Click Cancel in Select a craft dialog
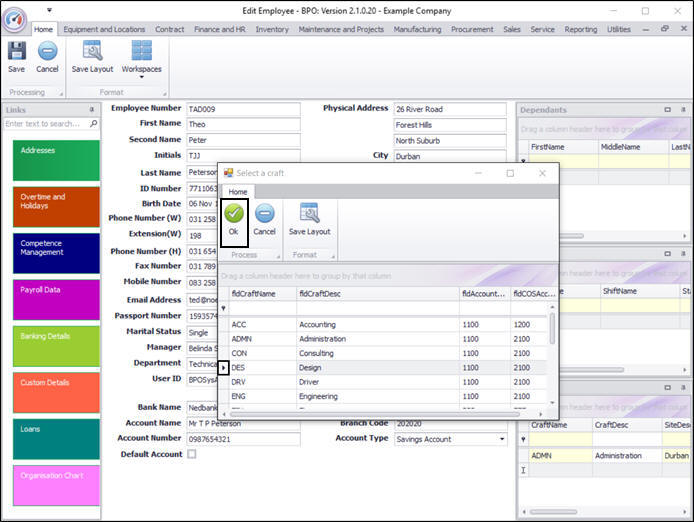Screen dimensions: 694x522 (x=264, y=220)
